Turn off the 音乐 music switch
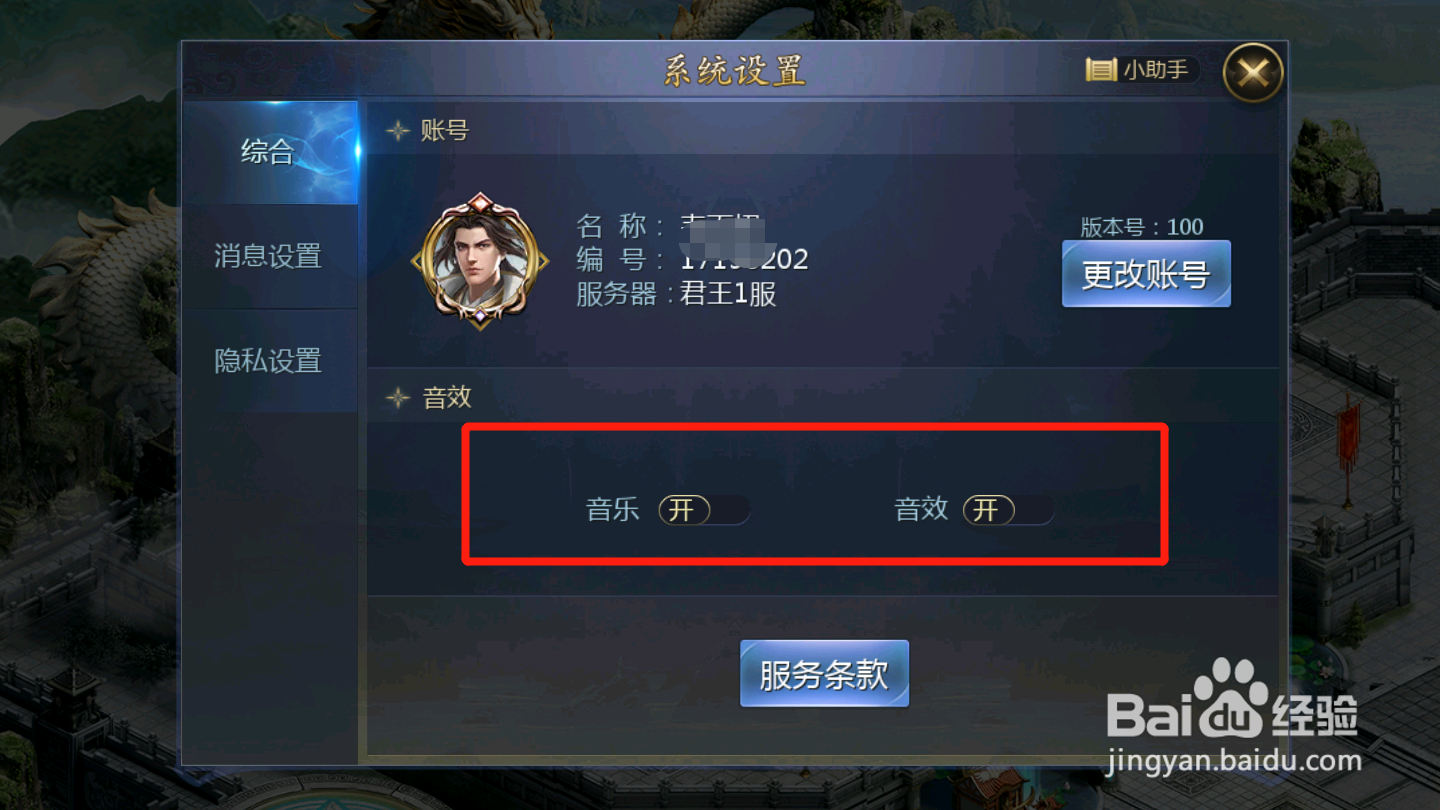 point(704,510)
